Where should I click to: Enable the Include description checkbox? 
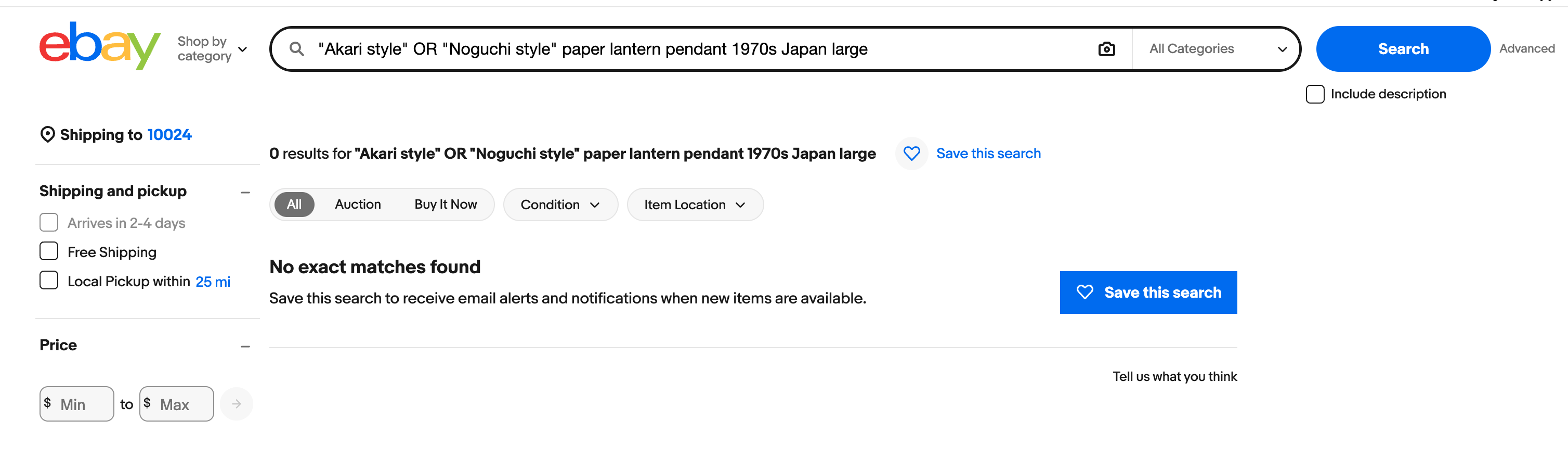(x=1315, y=94)
